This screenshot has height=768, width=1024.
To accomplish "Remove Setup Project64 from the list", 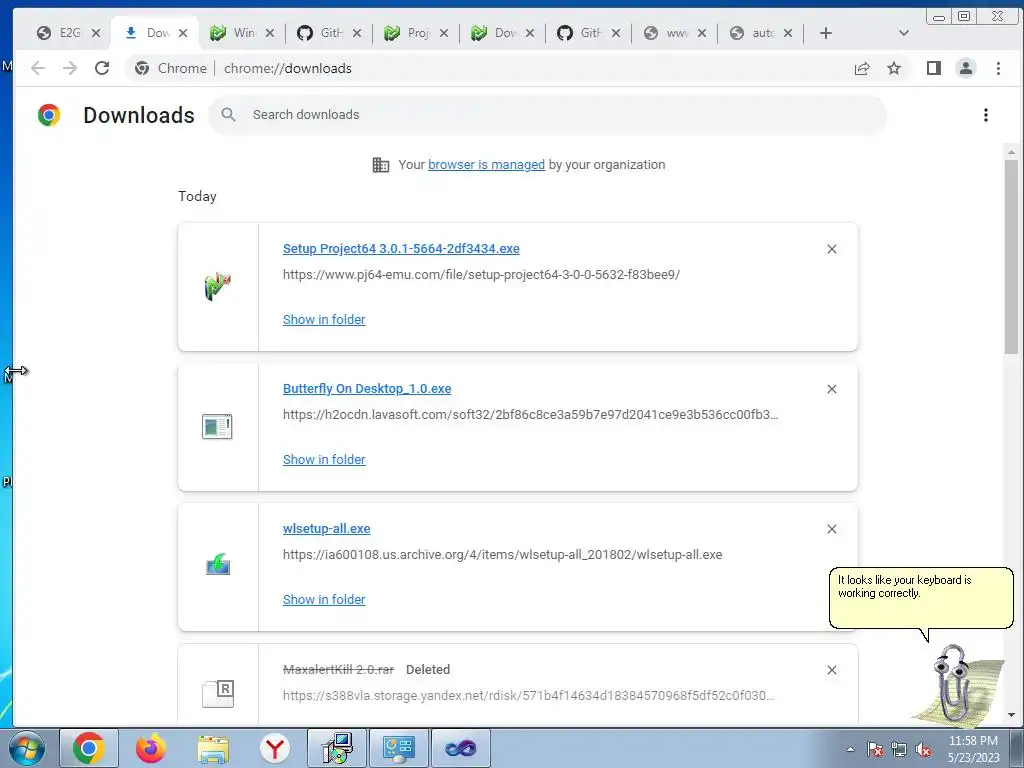I will [831, 249].
